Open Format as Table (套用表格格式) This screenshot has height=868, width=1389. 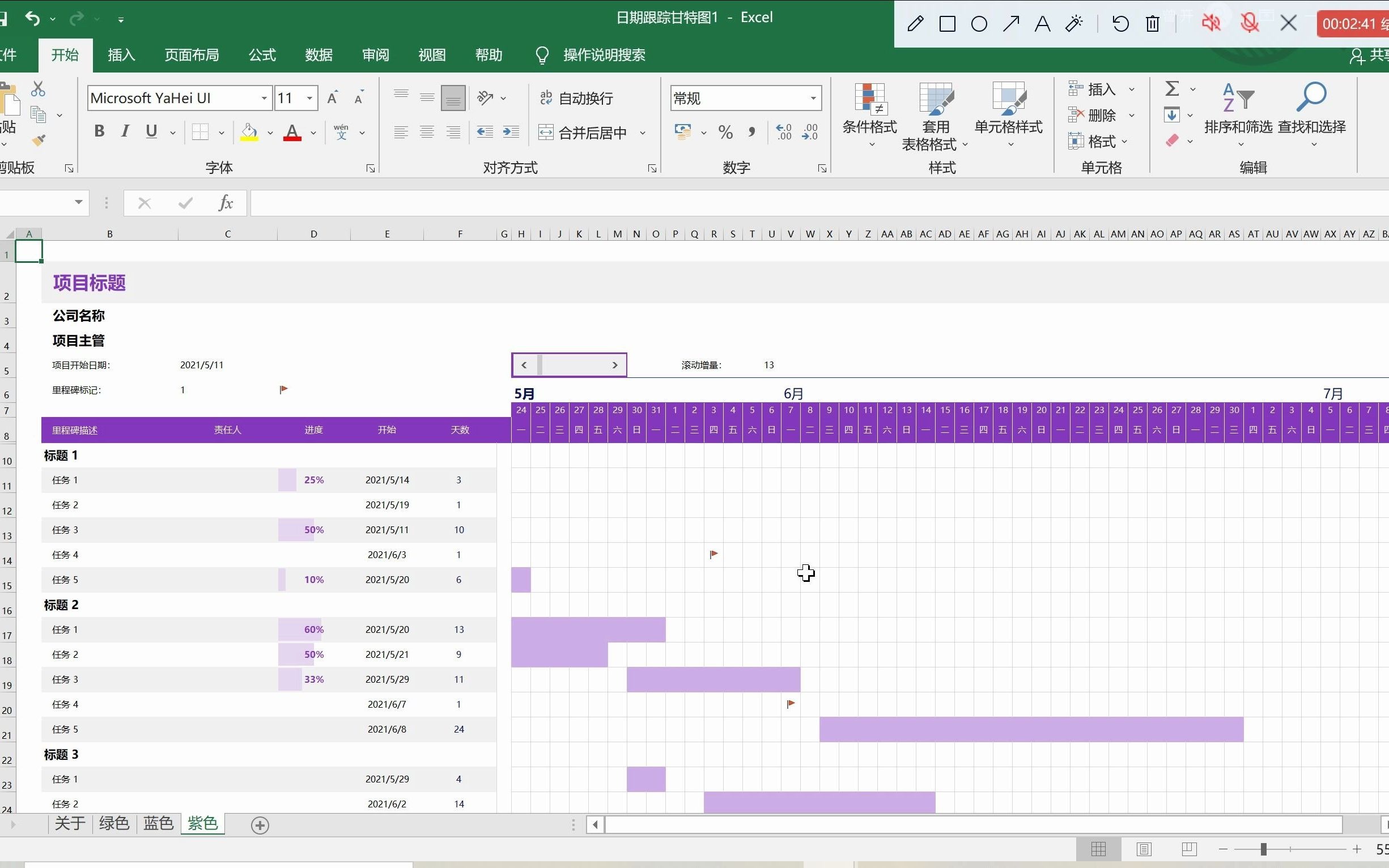tap(936, 116)
